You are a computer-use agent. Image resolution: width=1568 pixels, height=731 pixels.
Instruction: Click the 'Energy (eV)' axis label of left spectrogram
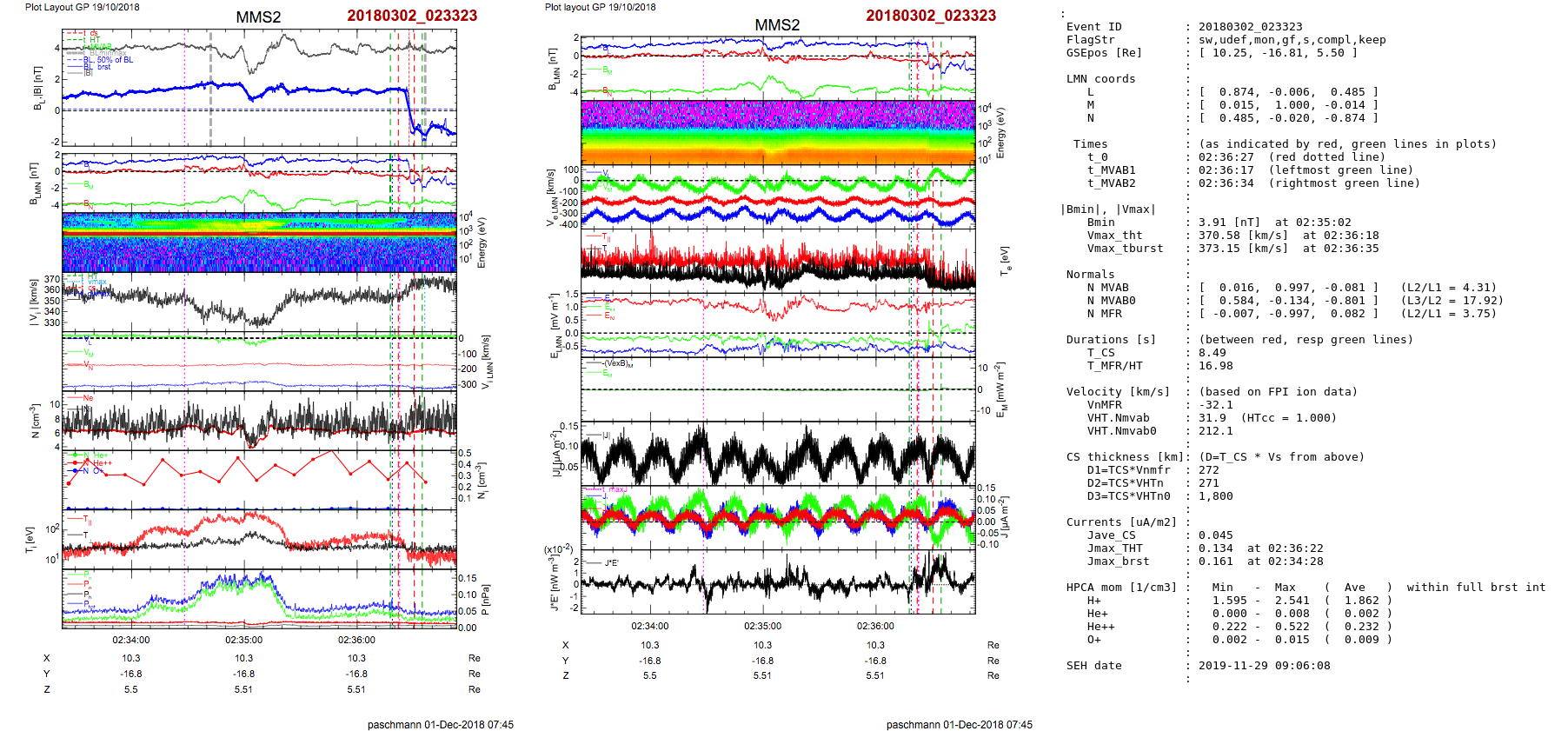pos(482,243)
